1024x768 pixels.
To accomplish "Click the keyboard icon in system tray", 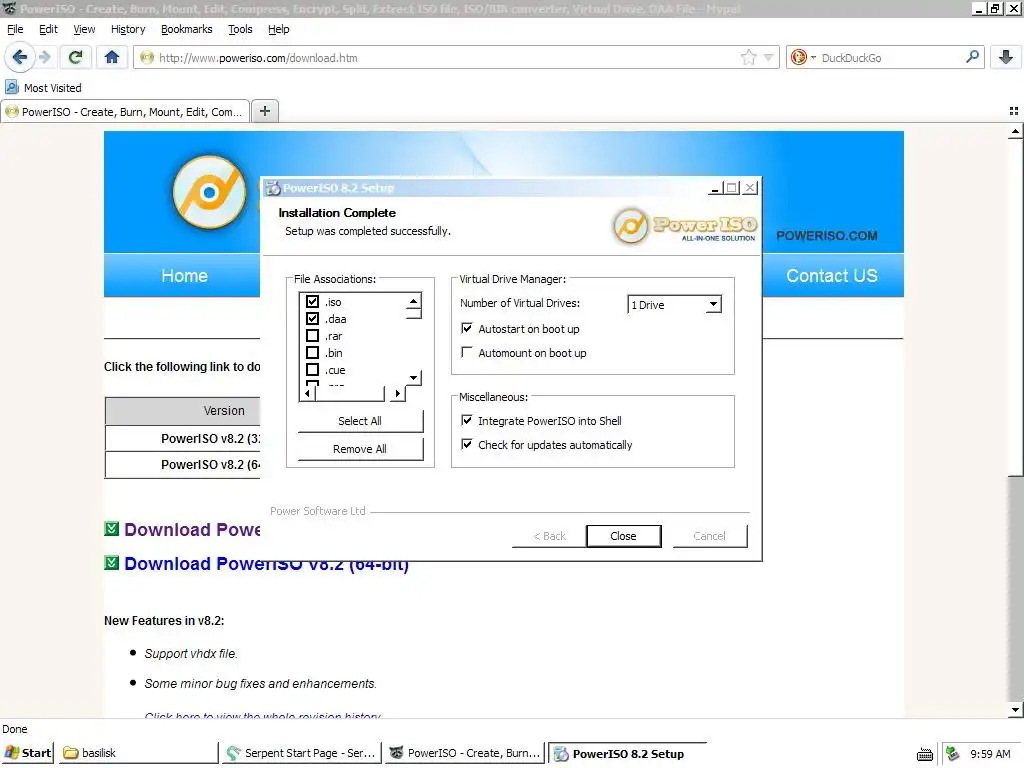I will [925, 754].
